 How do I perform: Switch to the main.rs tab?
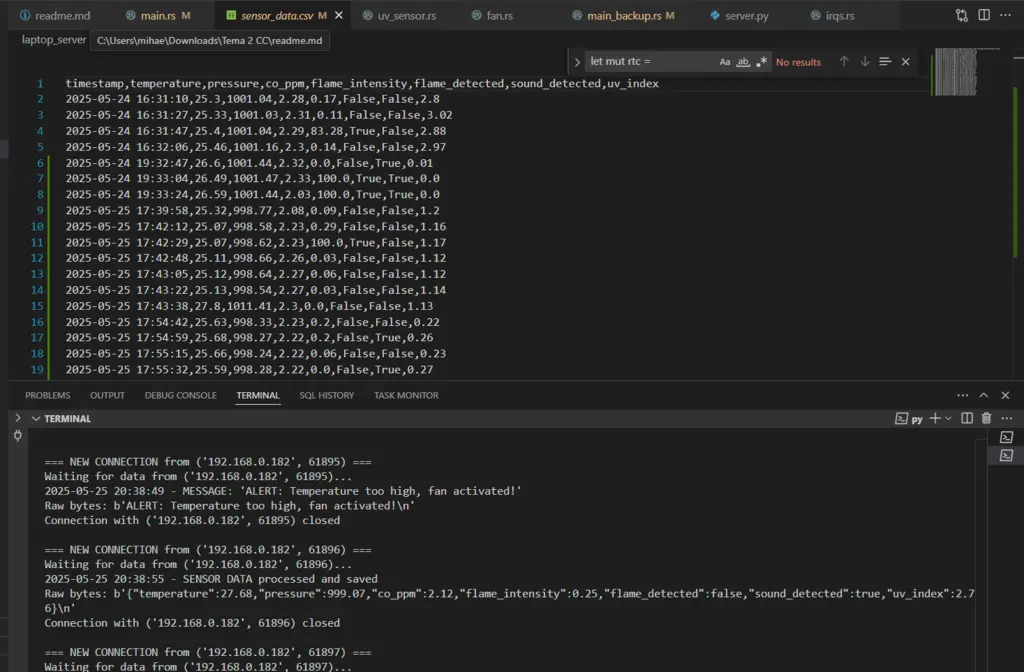(158, 15)
